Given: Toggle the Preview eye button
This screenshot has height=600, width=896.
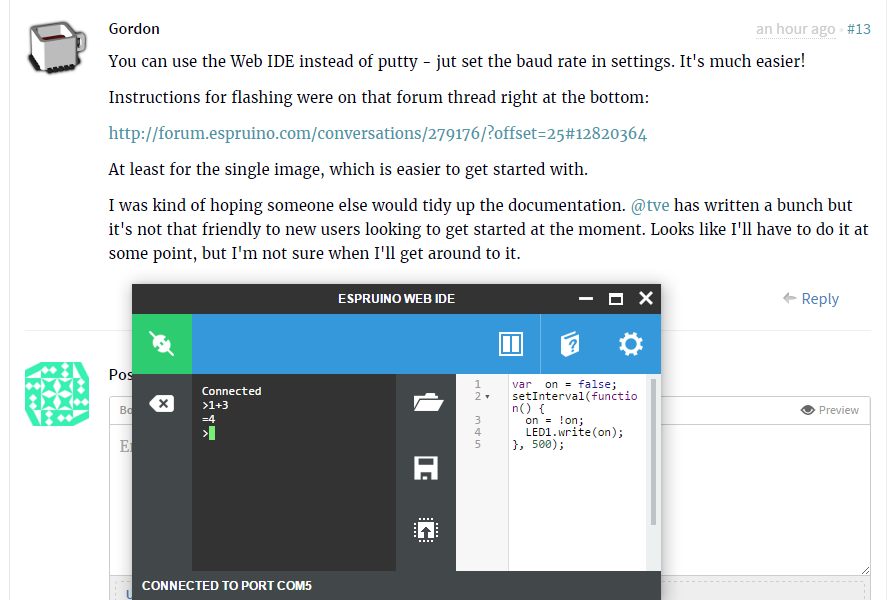Looking at the screenshot, I should [x=830, y=410].
